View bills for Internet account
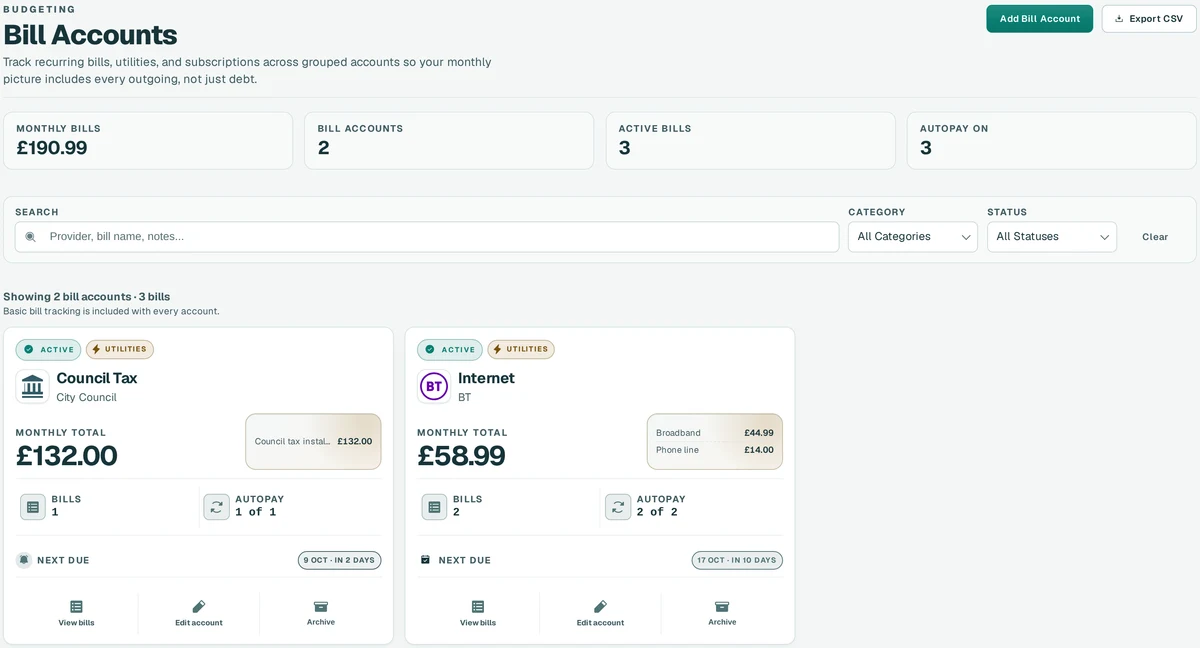 tap(478, 613)
